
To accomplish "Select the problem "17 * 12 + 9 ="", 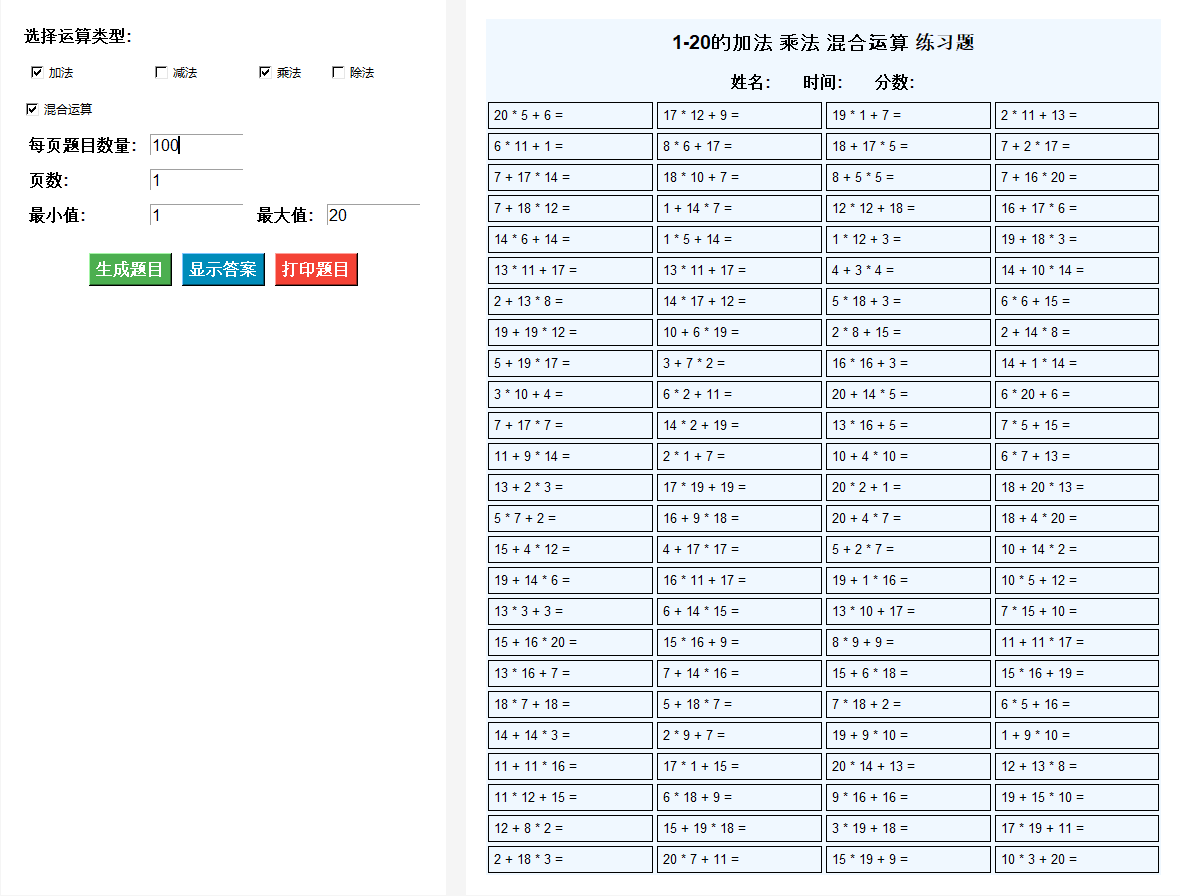I will 739,115.
